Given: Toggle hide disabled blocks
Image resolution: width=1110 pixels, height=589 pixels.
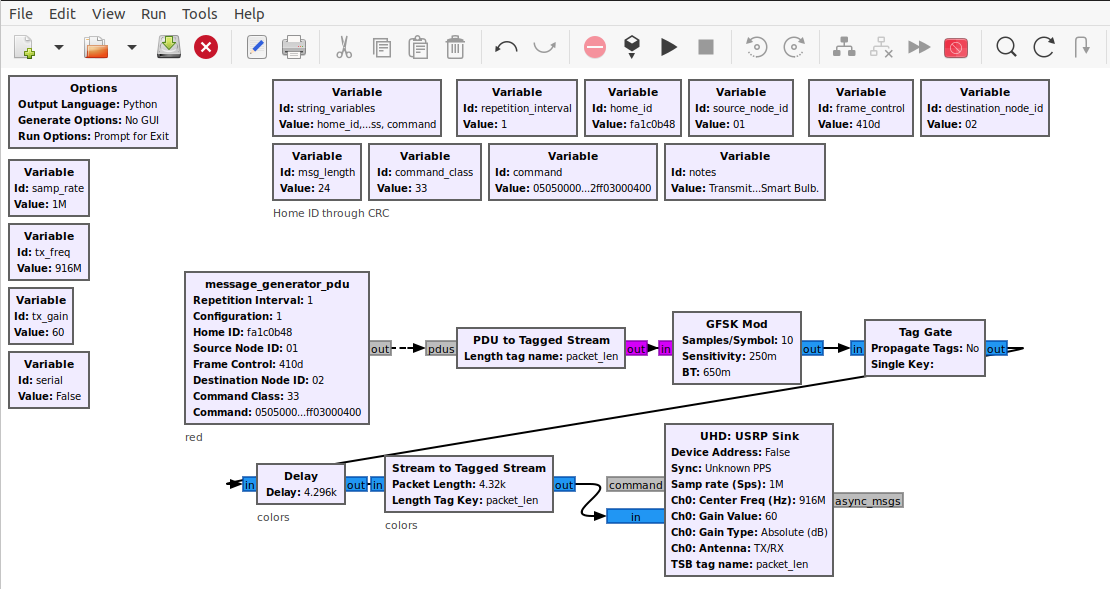Looking at the screenshot, I should point(956,47).
